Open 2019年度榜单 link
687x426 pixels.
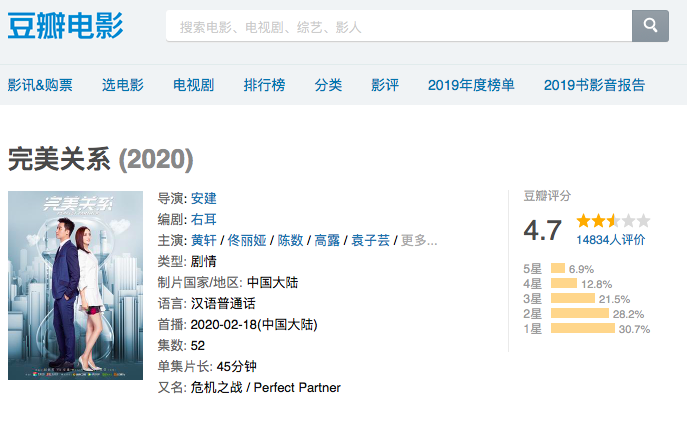point(471,85)
